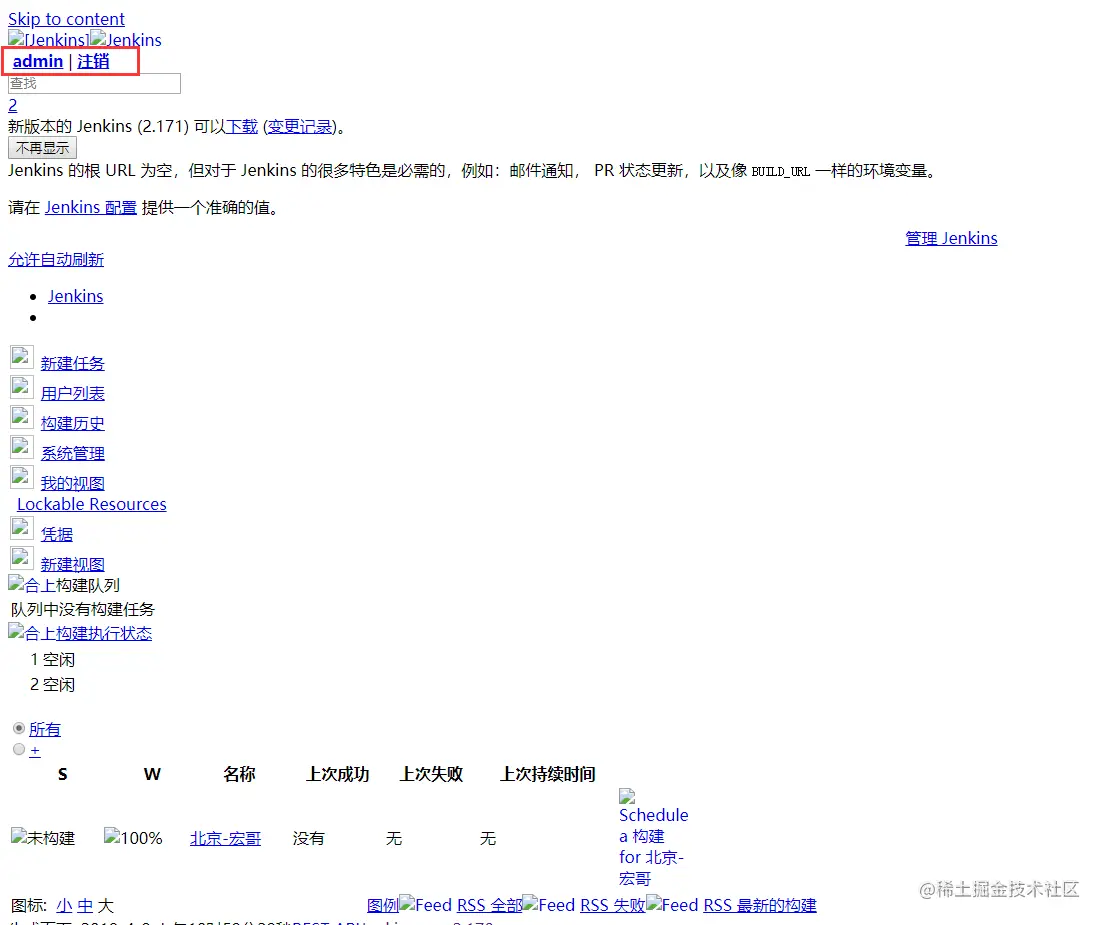
Task: Set icon size to 小
Action: pos(64,905)
